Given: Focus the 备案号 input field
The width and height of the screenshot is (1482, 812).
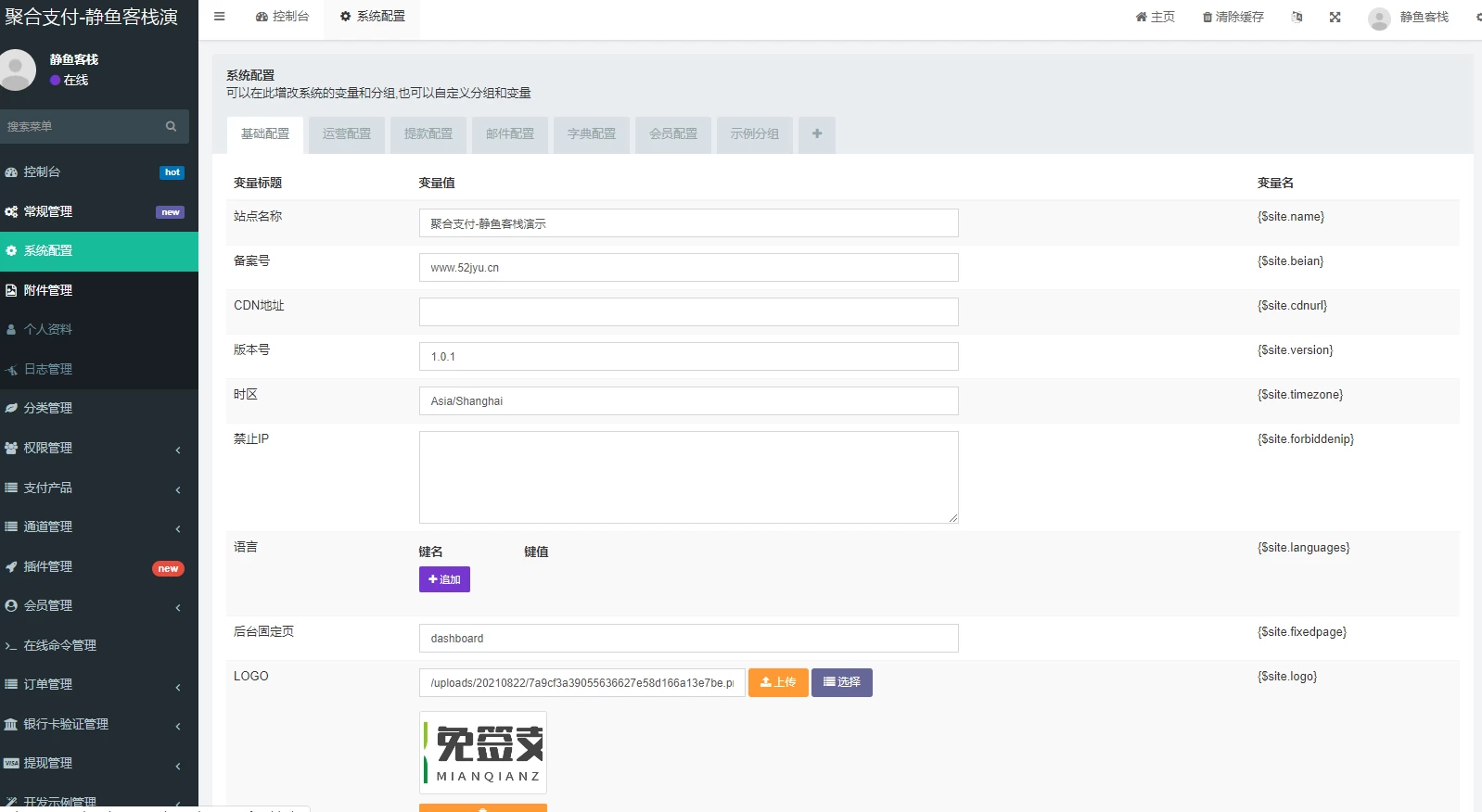Looking at the screenshot, I should point(688,268).
